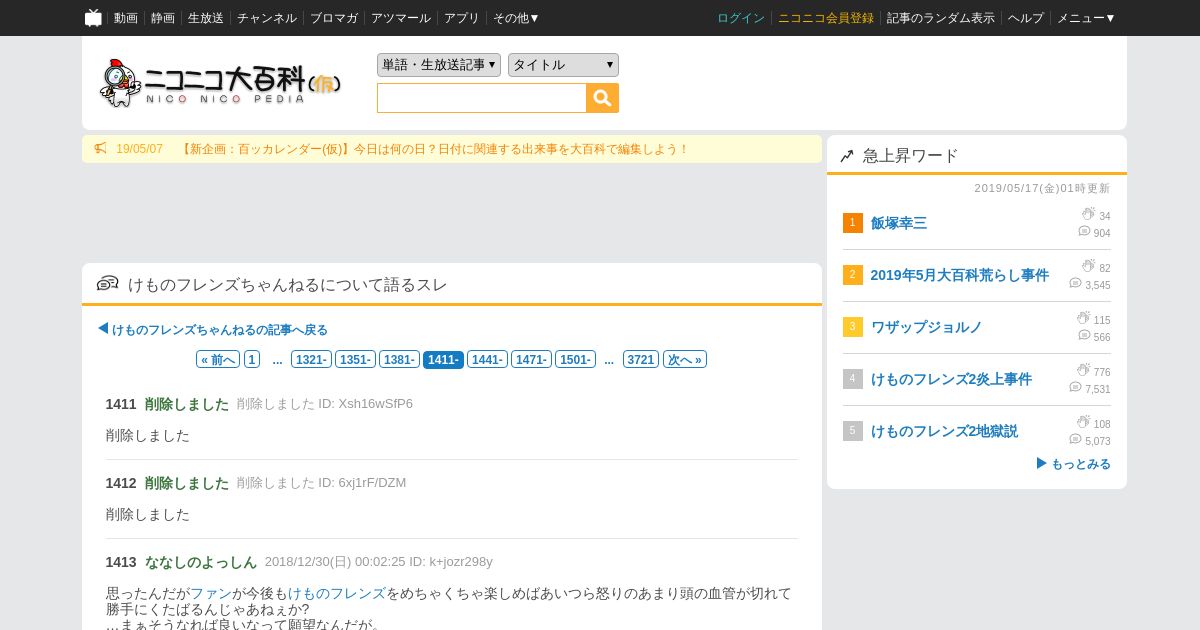The height and width of the screenshot is (630, 1200).
Task: Open the タイトル search-type dropdown
Action: [563, 65]
